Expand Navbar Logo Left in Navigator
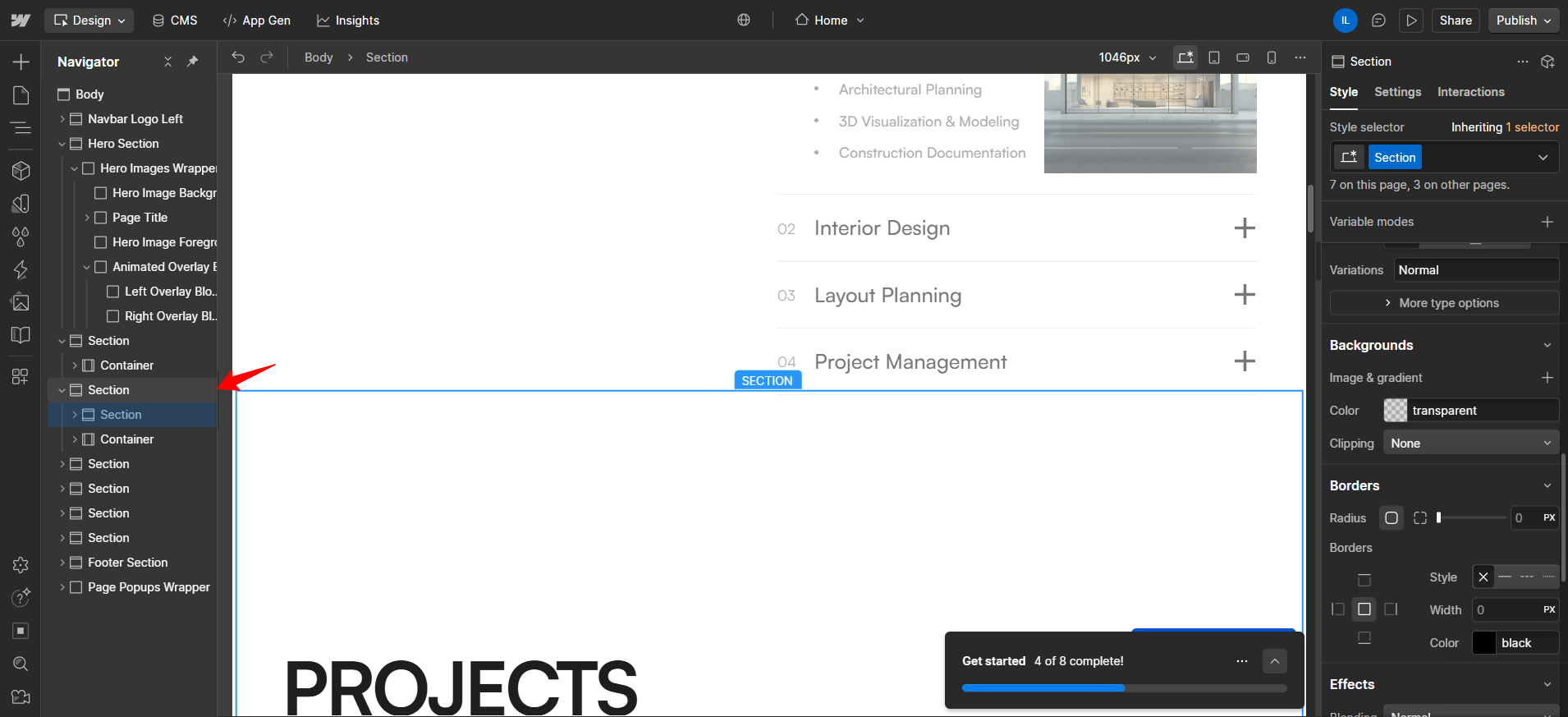The height and width of the screenshot is (717, 1568). [x=62, y=119]
